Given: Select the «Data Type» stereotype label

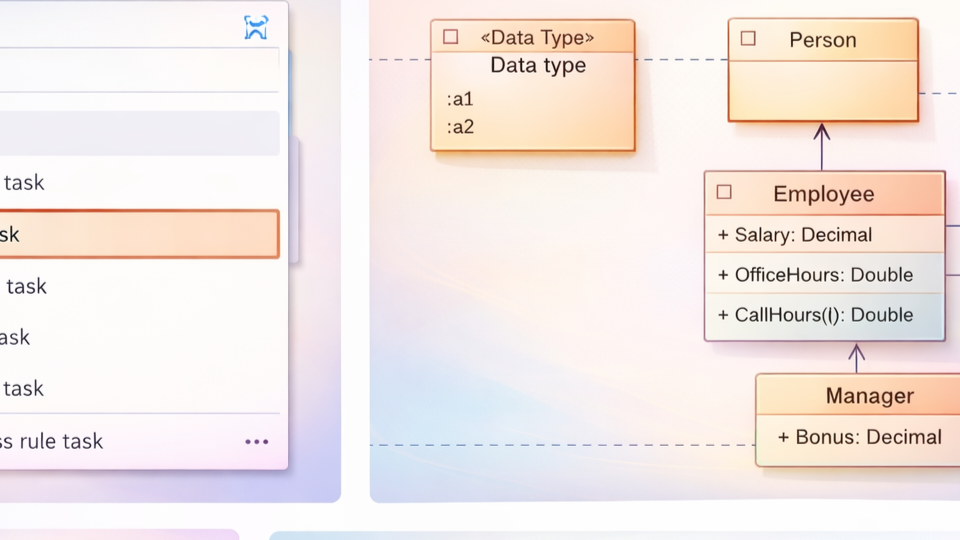Looking at the screenshot, I should click(x=537, y=38).
